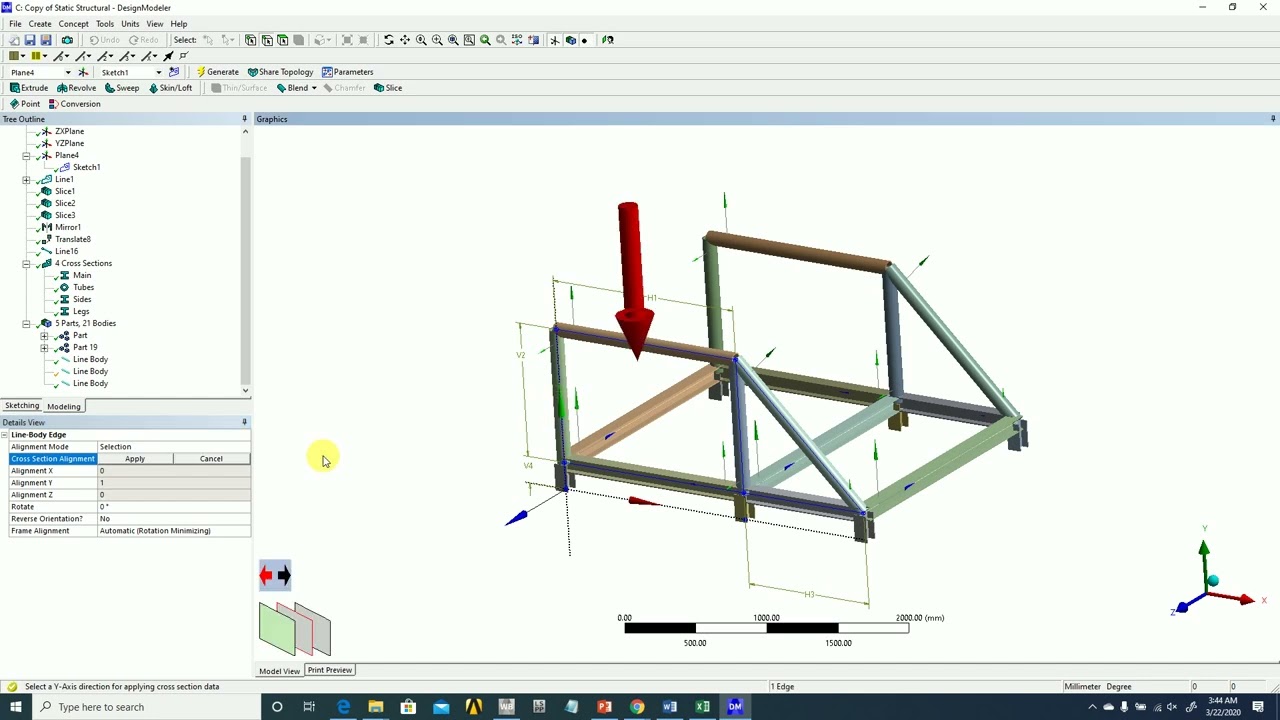1280x720 pixels.
Task: Click the cyan isometric ball on triad
Action: (x=1213, y=581)
